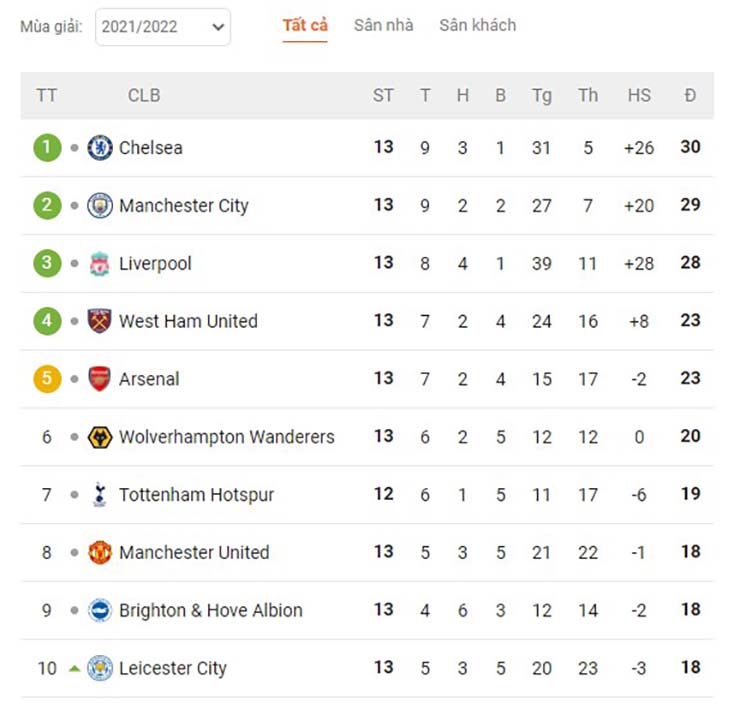Click the Chelsea club crest icon

click(100, 148)
